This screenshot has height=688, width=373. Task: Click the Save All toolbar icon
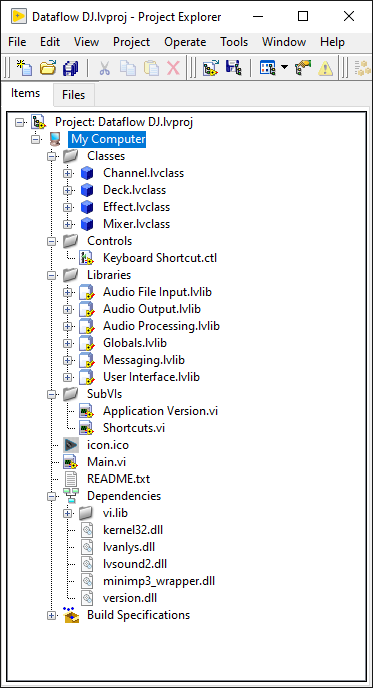tap(71, 68)
